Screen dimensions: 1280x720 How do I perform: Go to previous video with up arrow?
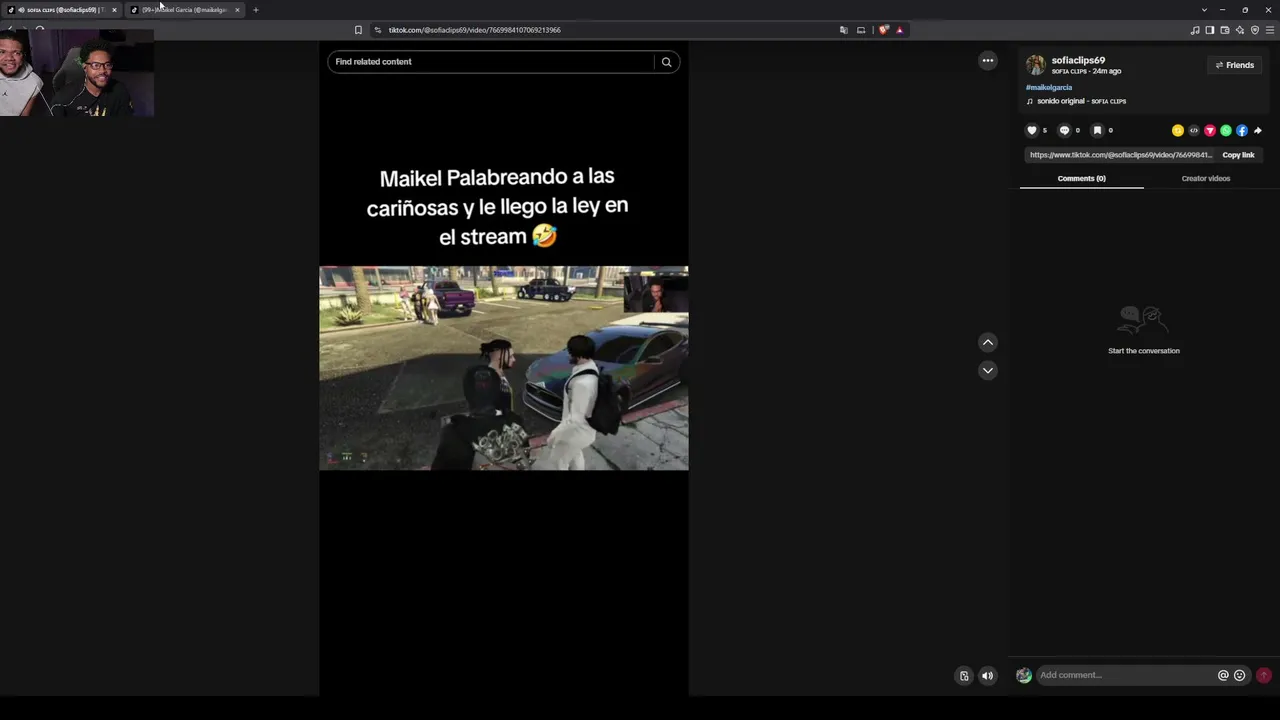(x=988, y=342)
